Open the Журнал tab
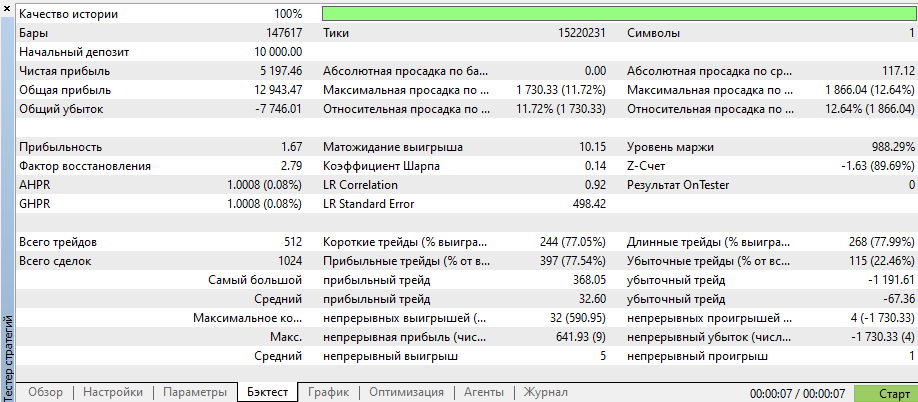Screen dimensions: 918x402 tap(545, 392)
